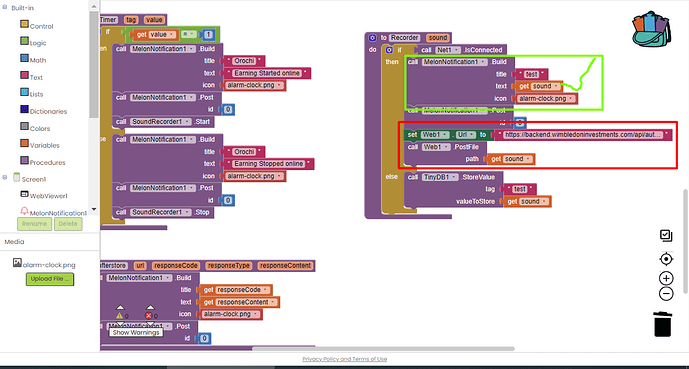This screenshot has height=369, width=689.
Task: Zoom out with the minus icon
Action: 666,294
